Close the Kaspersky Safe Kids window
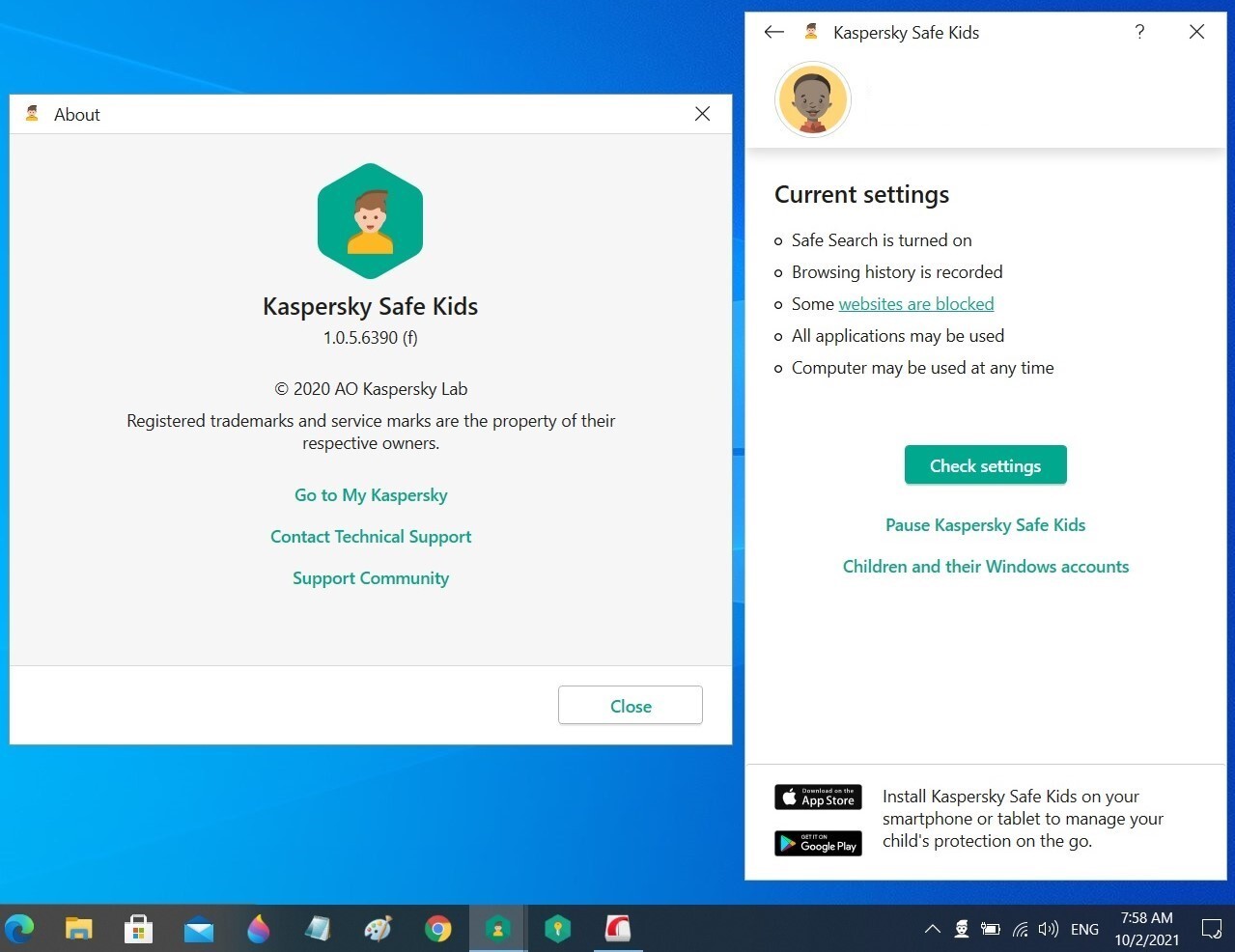1235x952 pixels. point(1196,32)
